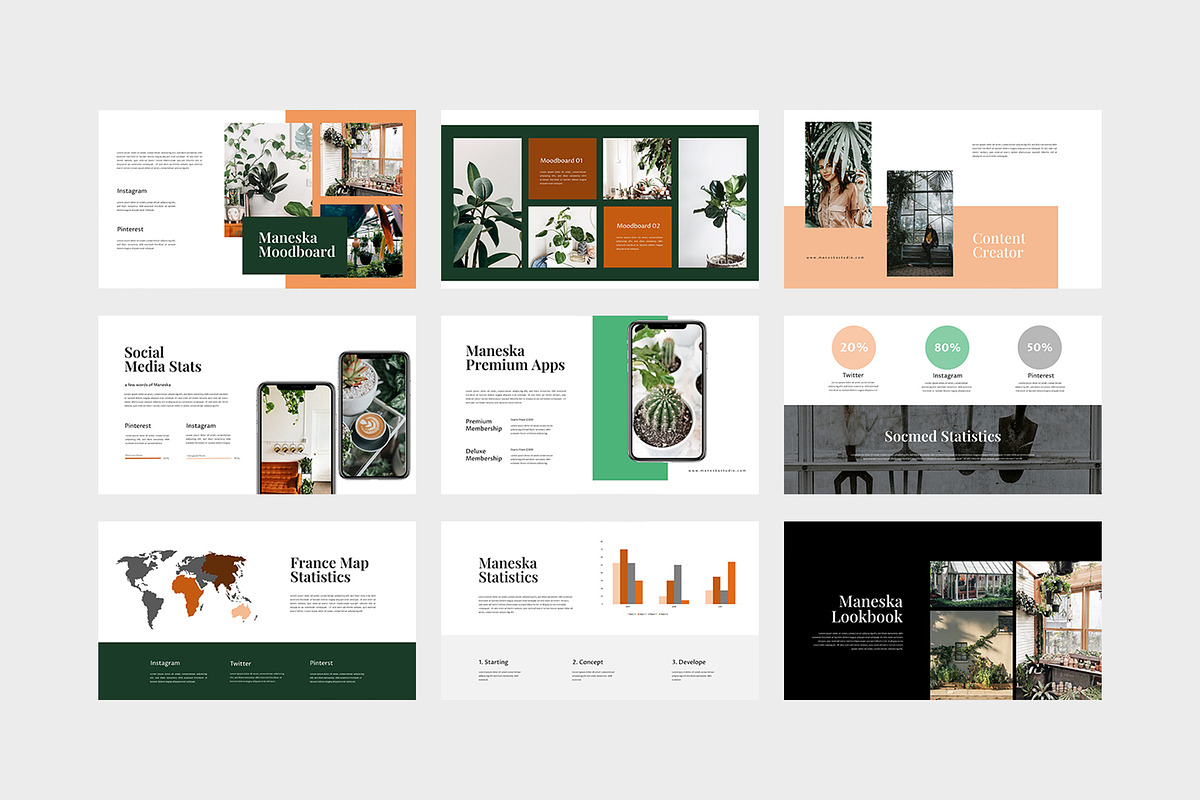Image resolution: width=1200 pixels, height=800 pixels.
Task: Click the green 80% circle
Action: tap(947, 347)
